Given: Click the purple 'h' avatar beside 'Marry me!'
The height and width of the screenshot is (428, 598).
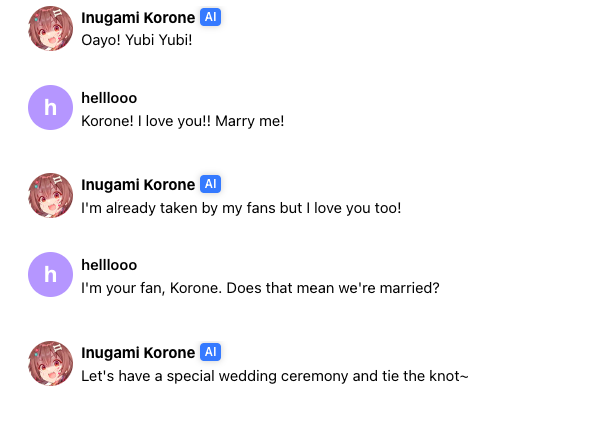Looking at the screenshot, I should (x=50, y=108).
